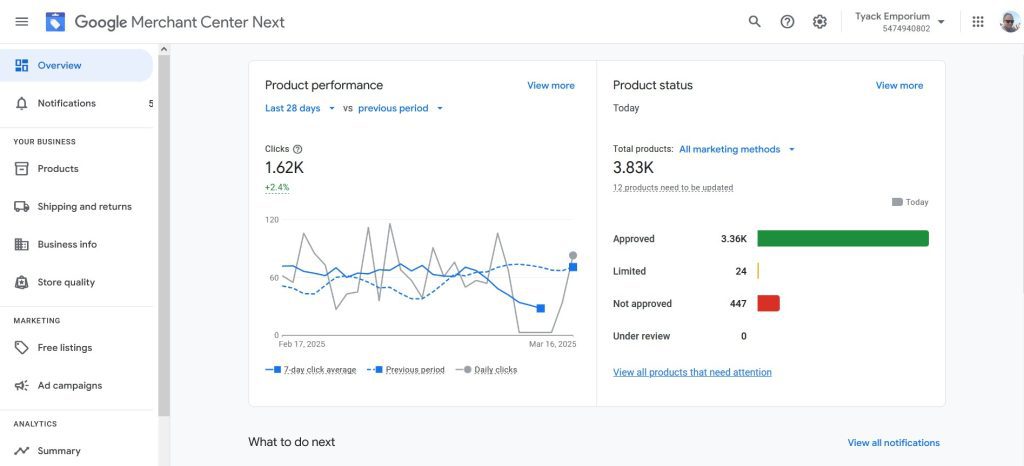Click the user profile avatar
This screenshot has width=1024, height=466.
click(x=1009, y=22)
